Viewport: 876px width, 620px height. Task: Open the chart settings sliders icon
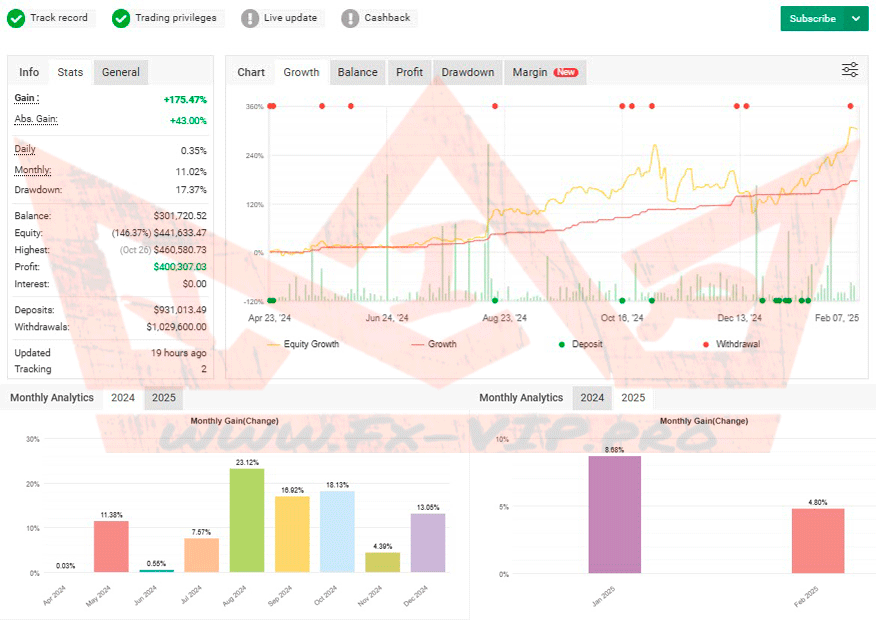click(850, 70)
